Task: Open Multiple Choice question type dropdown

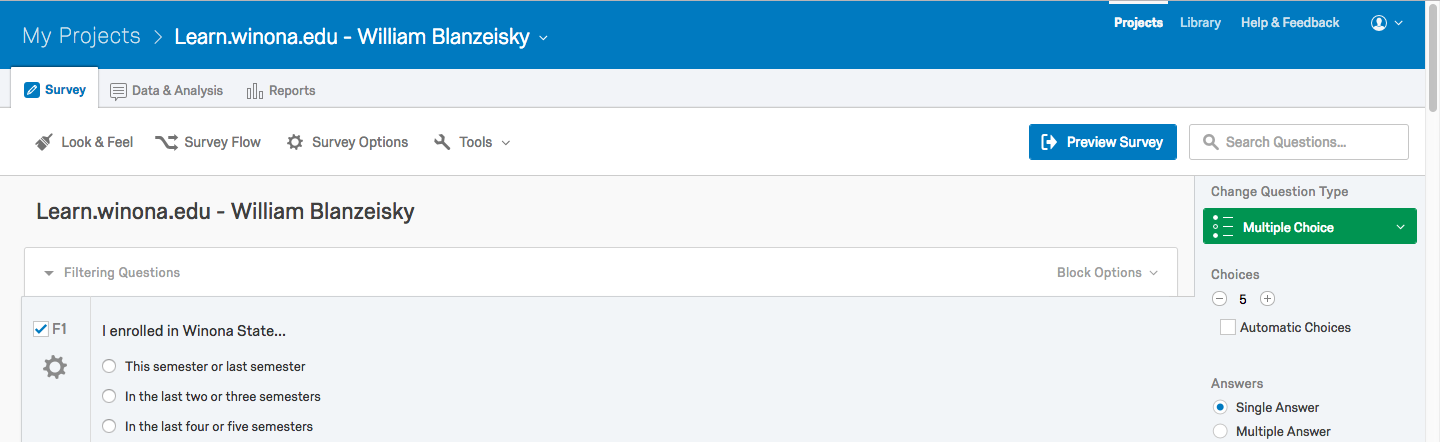Action: point(1309,227)
